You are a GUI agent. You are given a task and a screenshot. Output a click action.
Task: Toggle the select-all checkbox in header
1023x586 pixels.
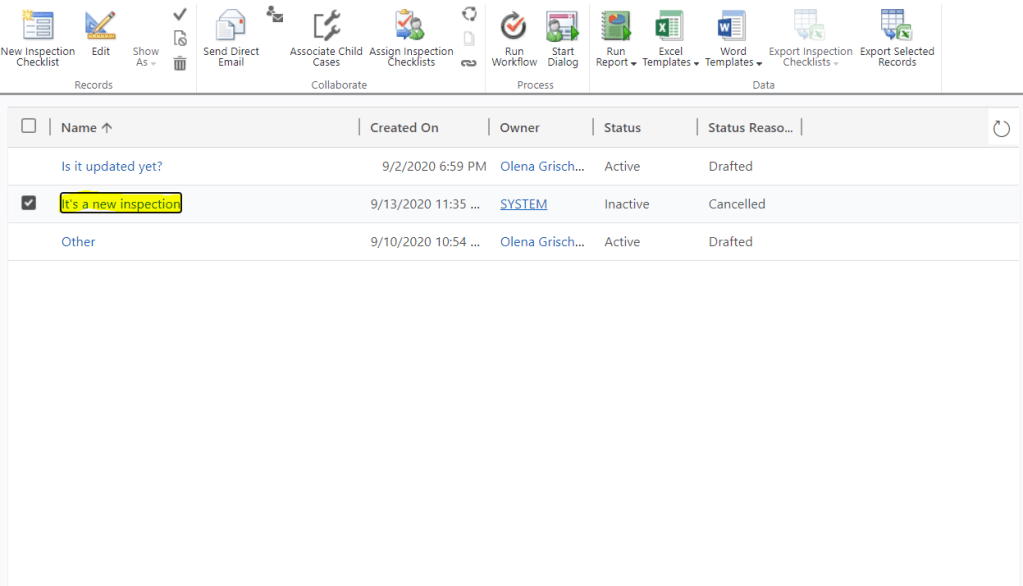pyautogui.click(x=29, y=126)
